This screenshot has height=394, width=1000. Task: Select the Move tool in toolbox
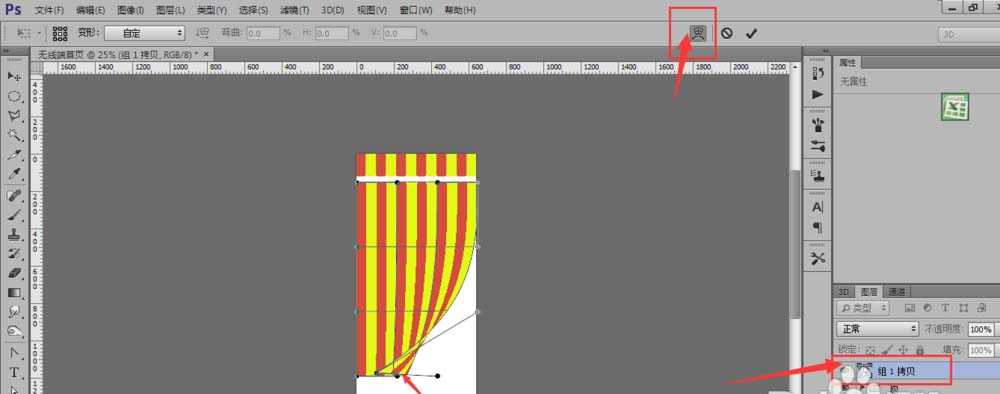coord(14,77)
